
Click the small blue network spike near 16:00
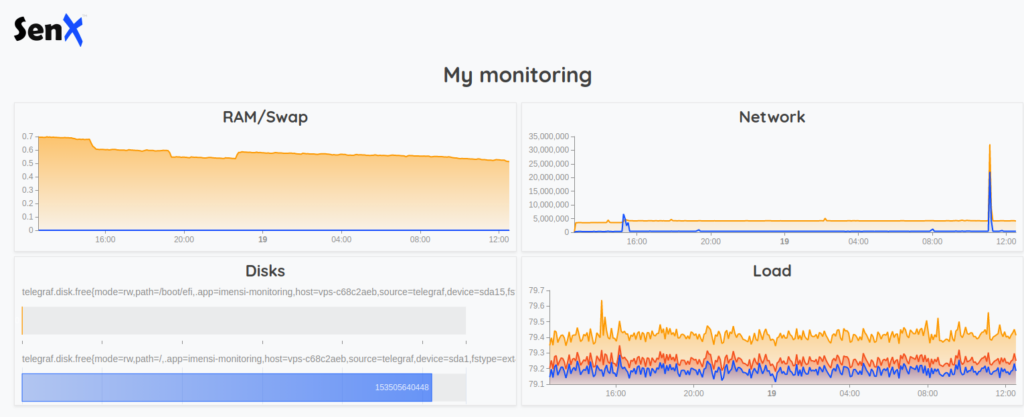624,217
